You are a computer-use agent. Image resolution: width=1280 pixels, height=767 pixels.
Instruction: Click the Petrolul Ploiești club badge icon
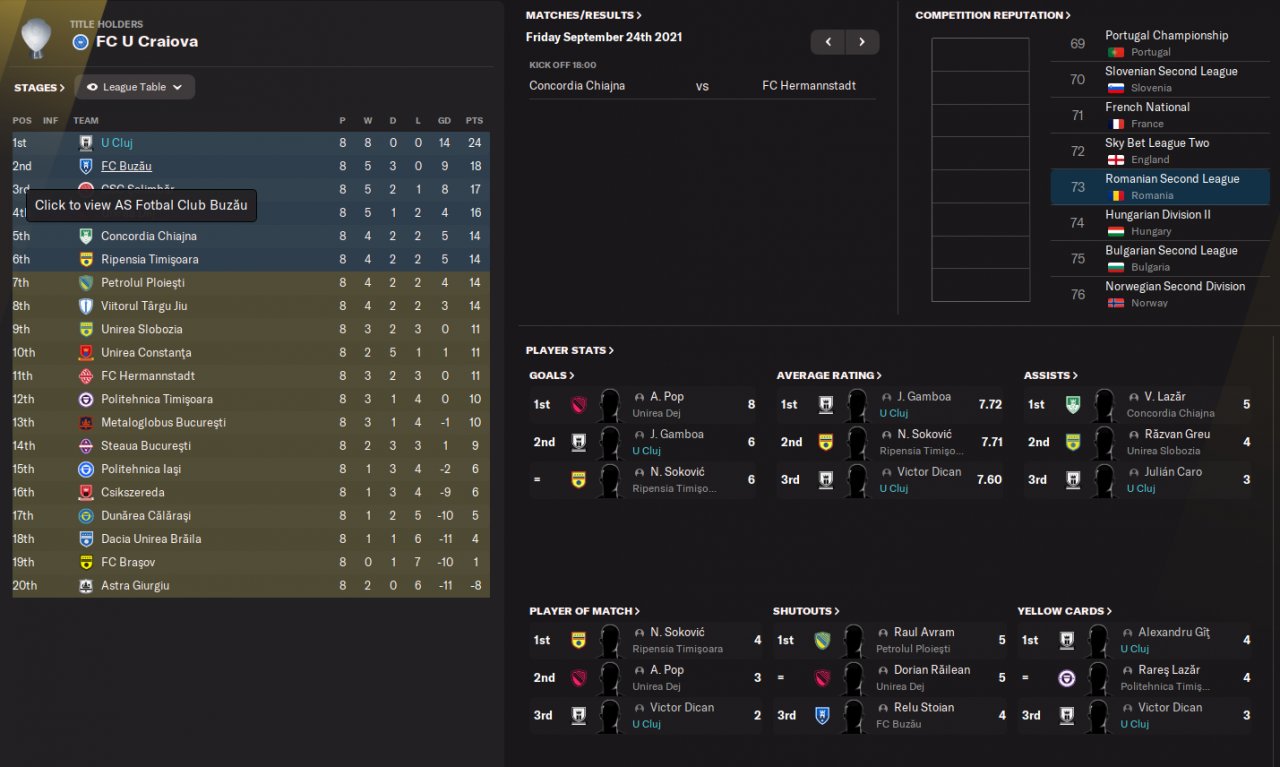click(86, 283)
